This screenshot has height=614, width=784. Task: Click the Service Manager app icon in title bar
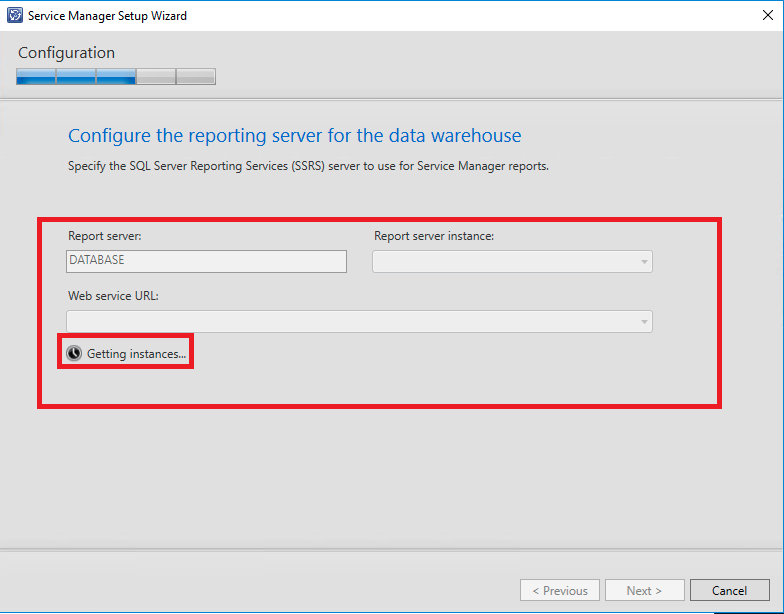click(14, 15)
